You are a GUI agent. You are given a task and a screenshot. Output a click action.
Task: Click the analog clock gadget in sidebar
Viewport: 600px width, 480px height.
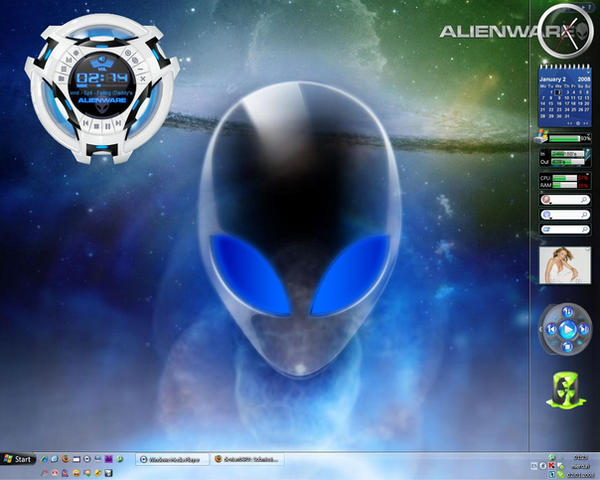(x=566, y=31)
